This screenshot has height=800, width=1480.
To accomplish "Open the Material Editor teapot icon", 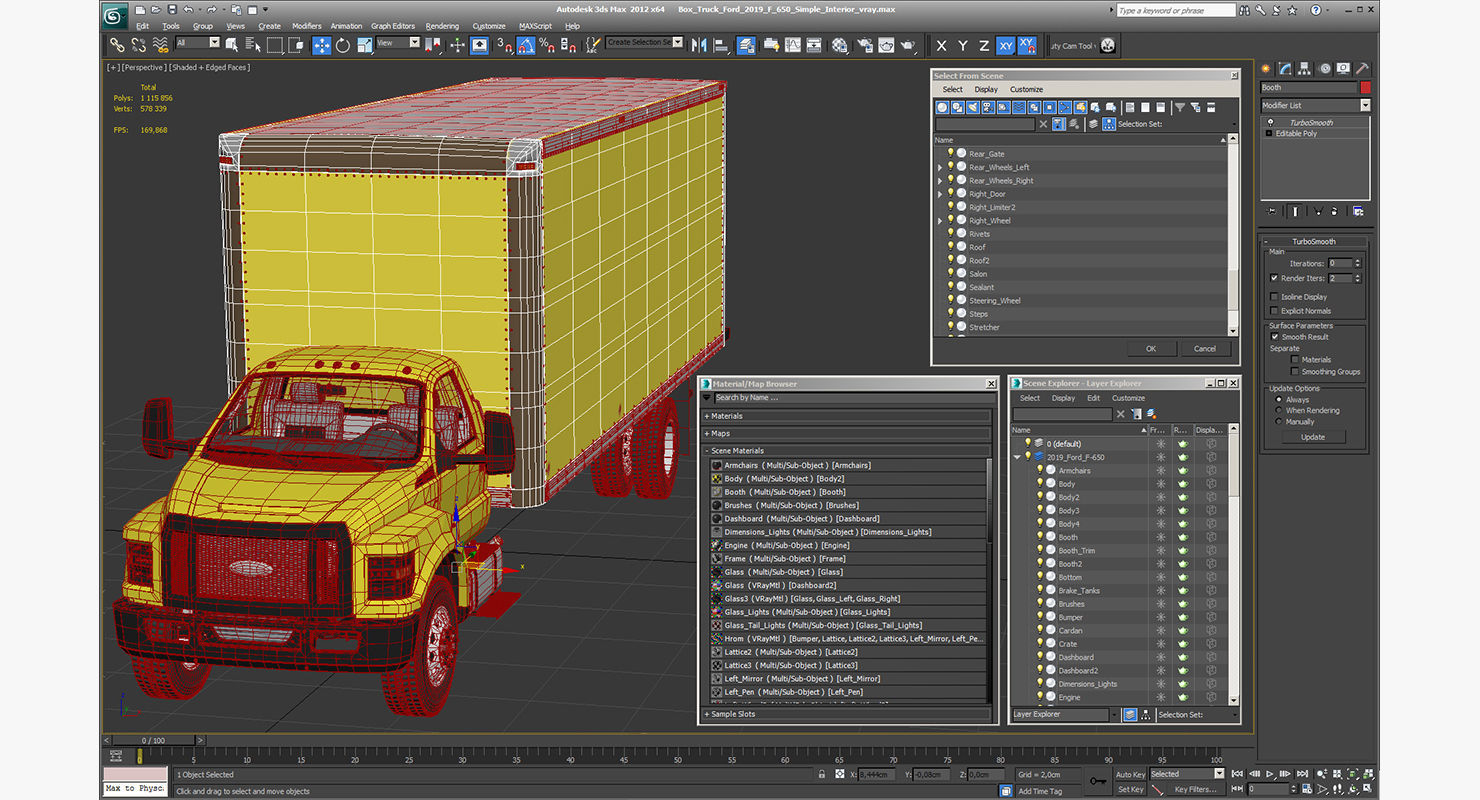I will 839,45.
